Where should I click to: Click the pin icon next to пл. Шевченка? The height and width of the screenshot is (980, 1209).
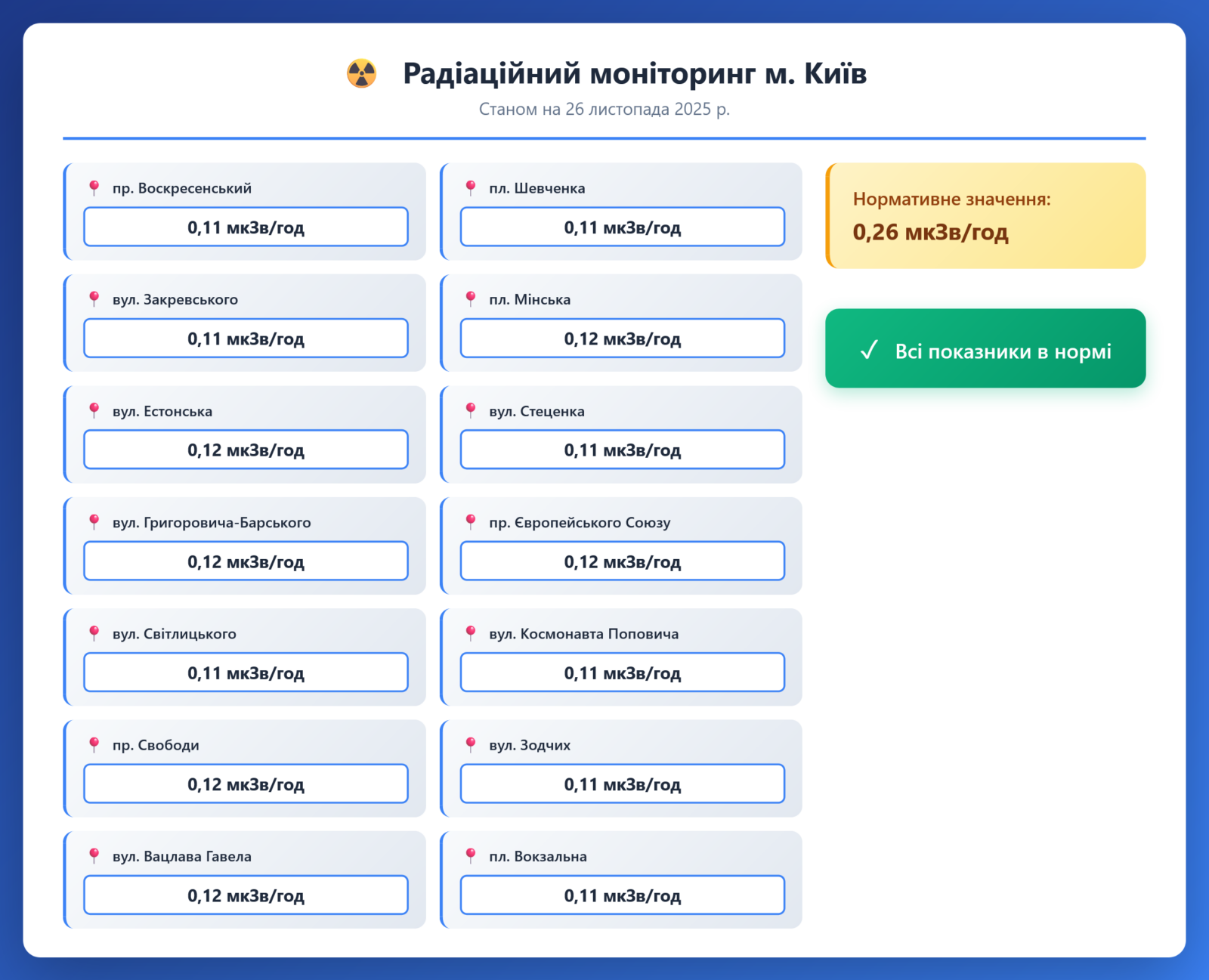coord(471,187)
